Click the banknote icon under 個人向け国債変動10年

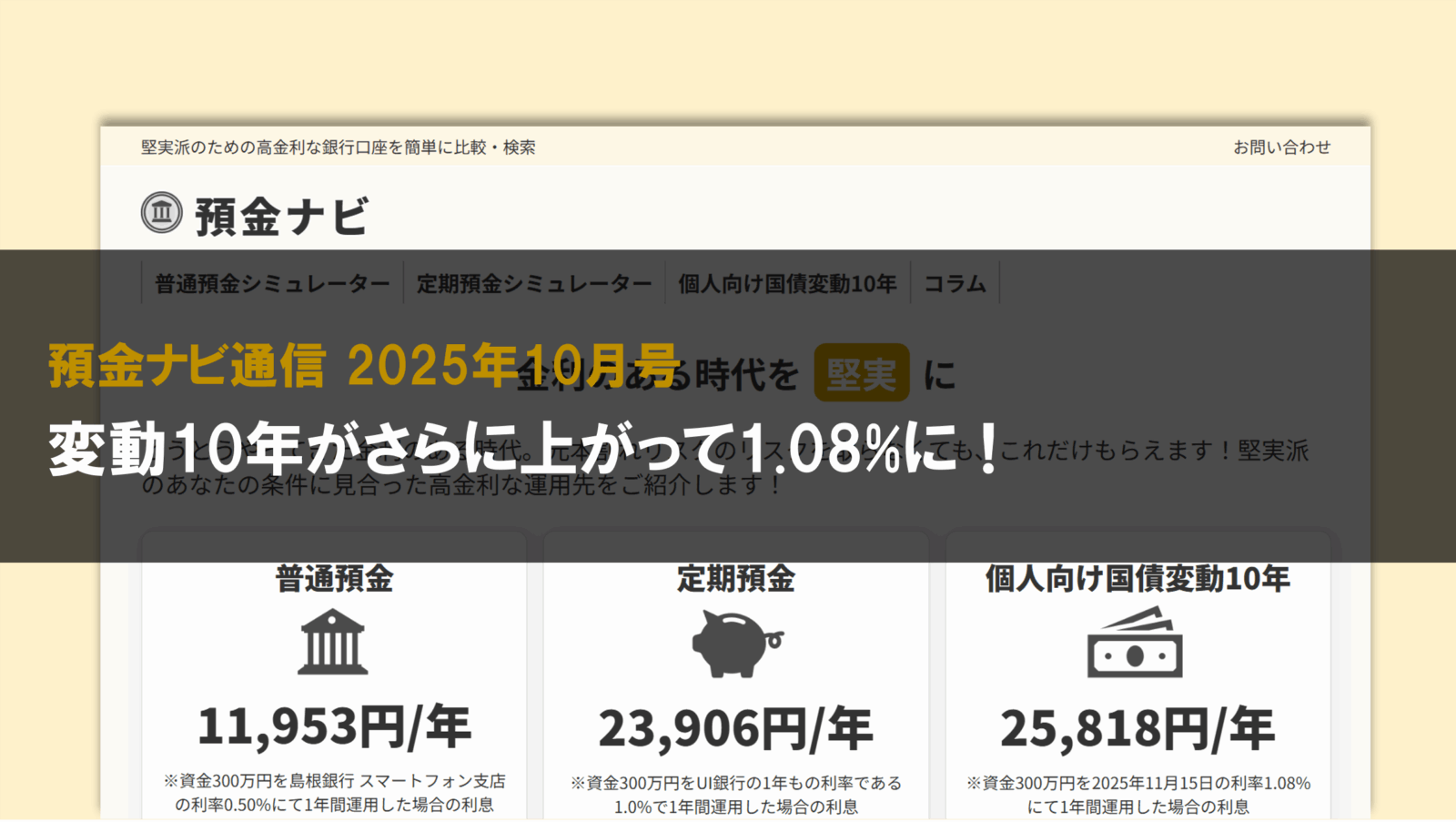pos(1135,644)
